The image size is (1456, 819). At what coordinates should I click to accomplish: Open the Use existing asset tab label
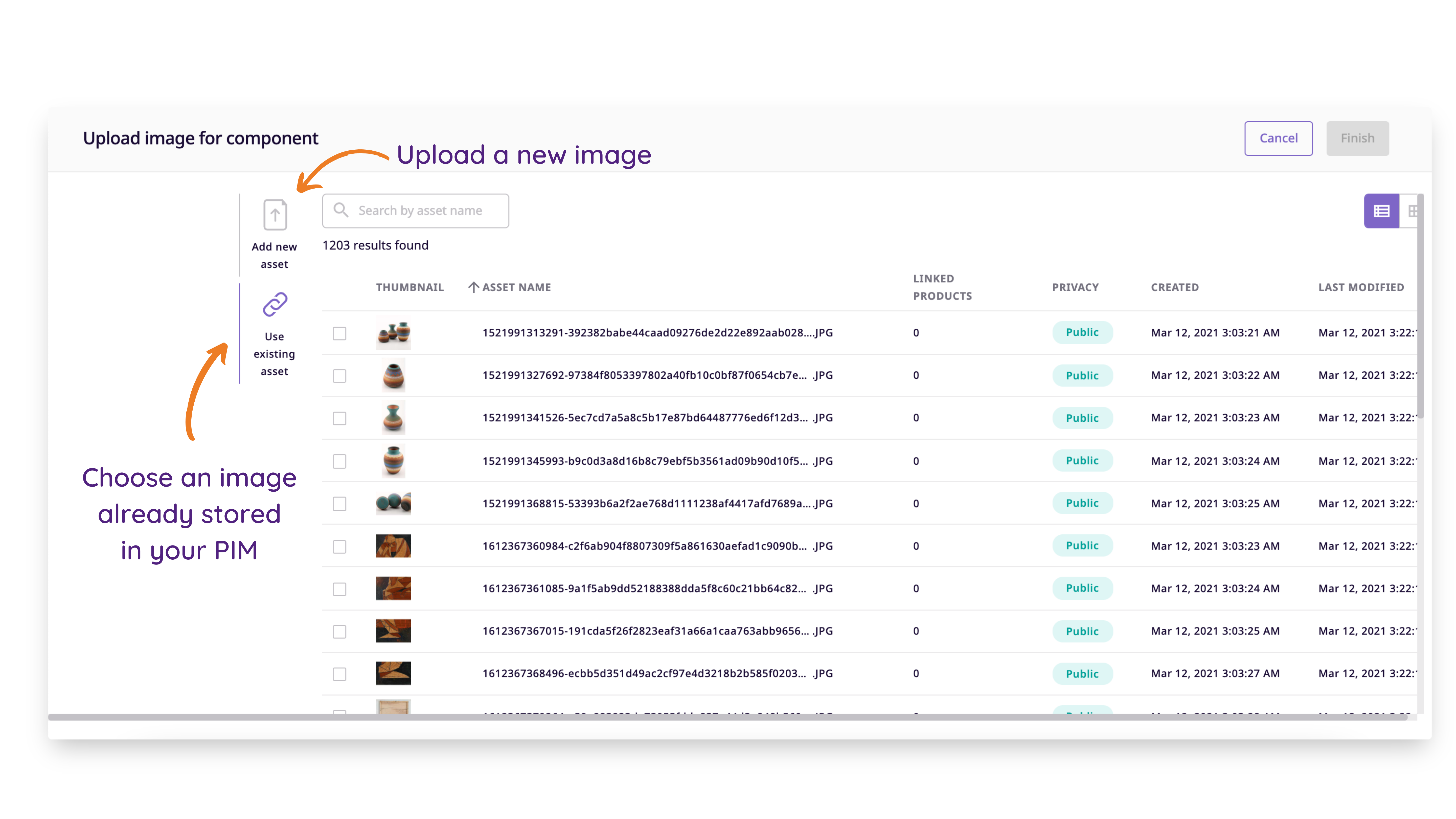(274, 354)
